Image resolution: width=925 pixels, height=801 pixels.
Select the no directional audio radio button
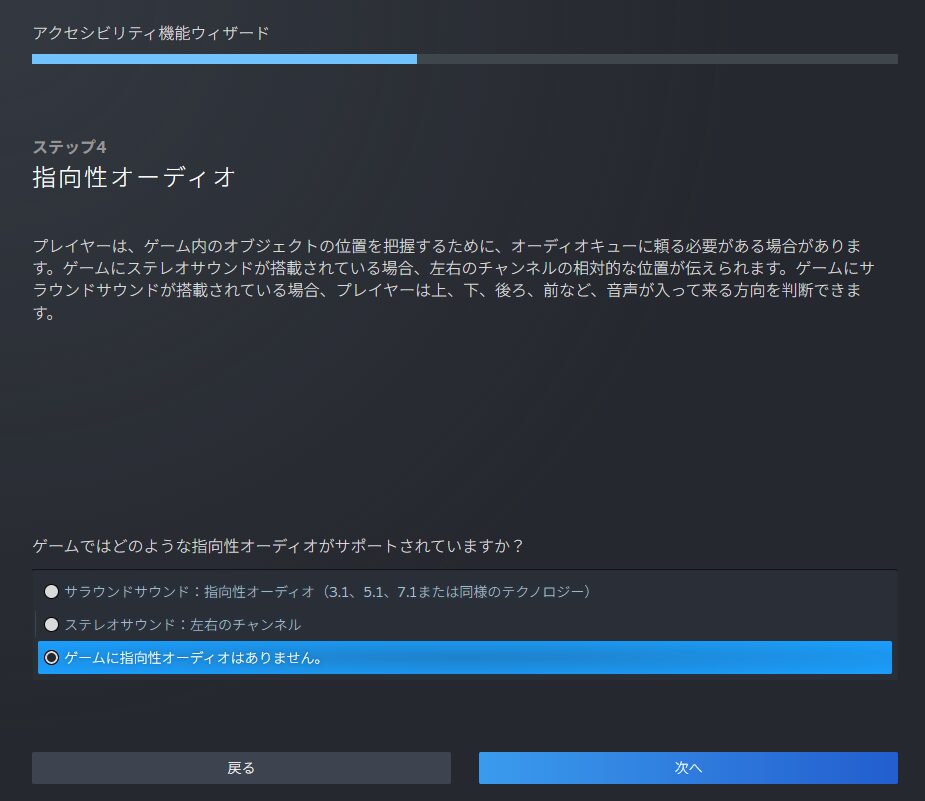pyautogui.click(x=51, y=658)
